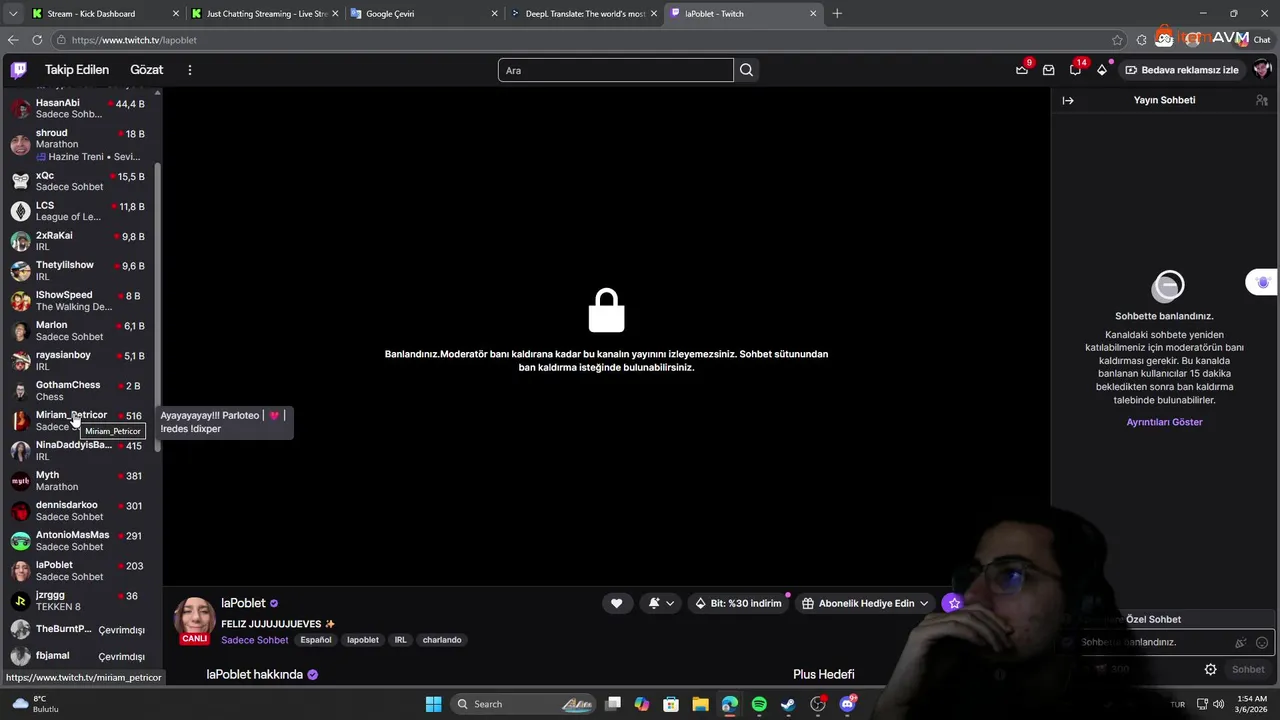Open the More options three-dot menu

click(x=189, y=70)
